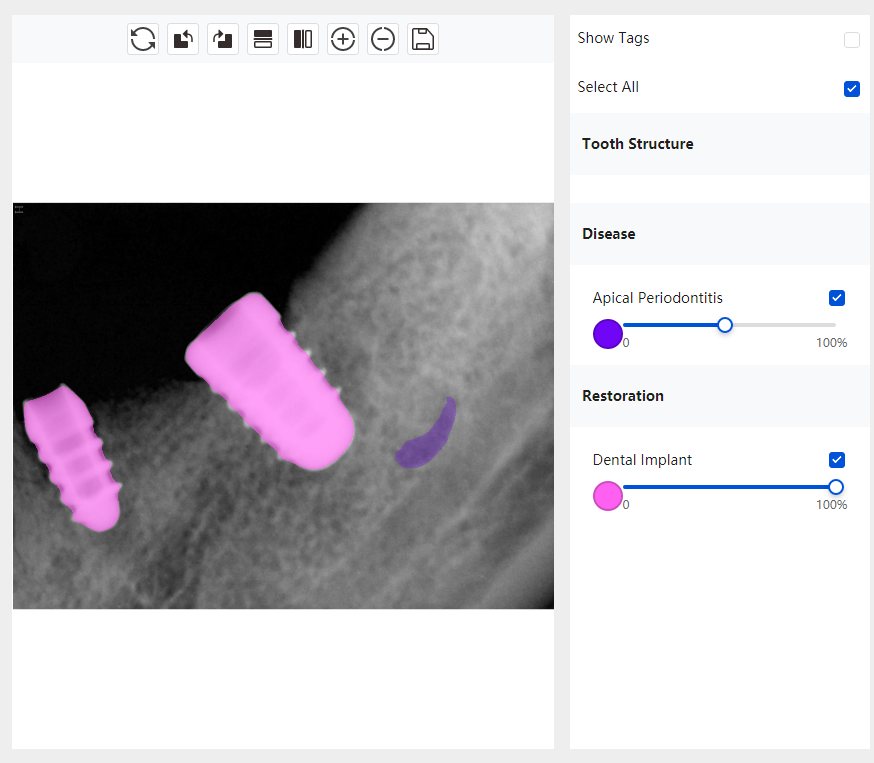Save the image with floppy icon
Image resolution: width=874 pixels, height=763 pixels.
pos(423,39)
